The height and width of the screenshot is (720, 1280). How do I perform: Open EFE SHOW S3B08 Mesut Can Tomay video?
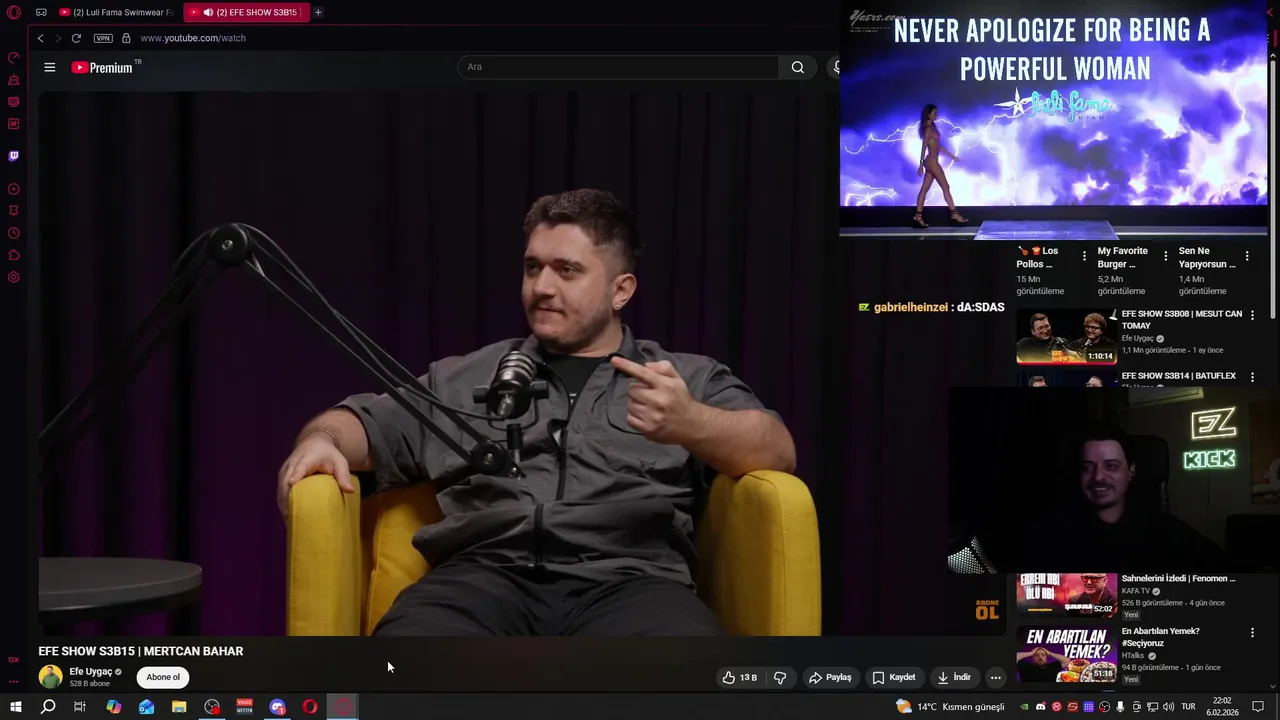point(1181,319)
